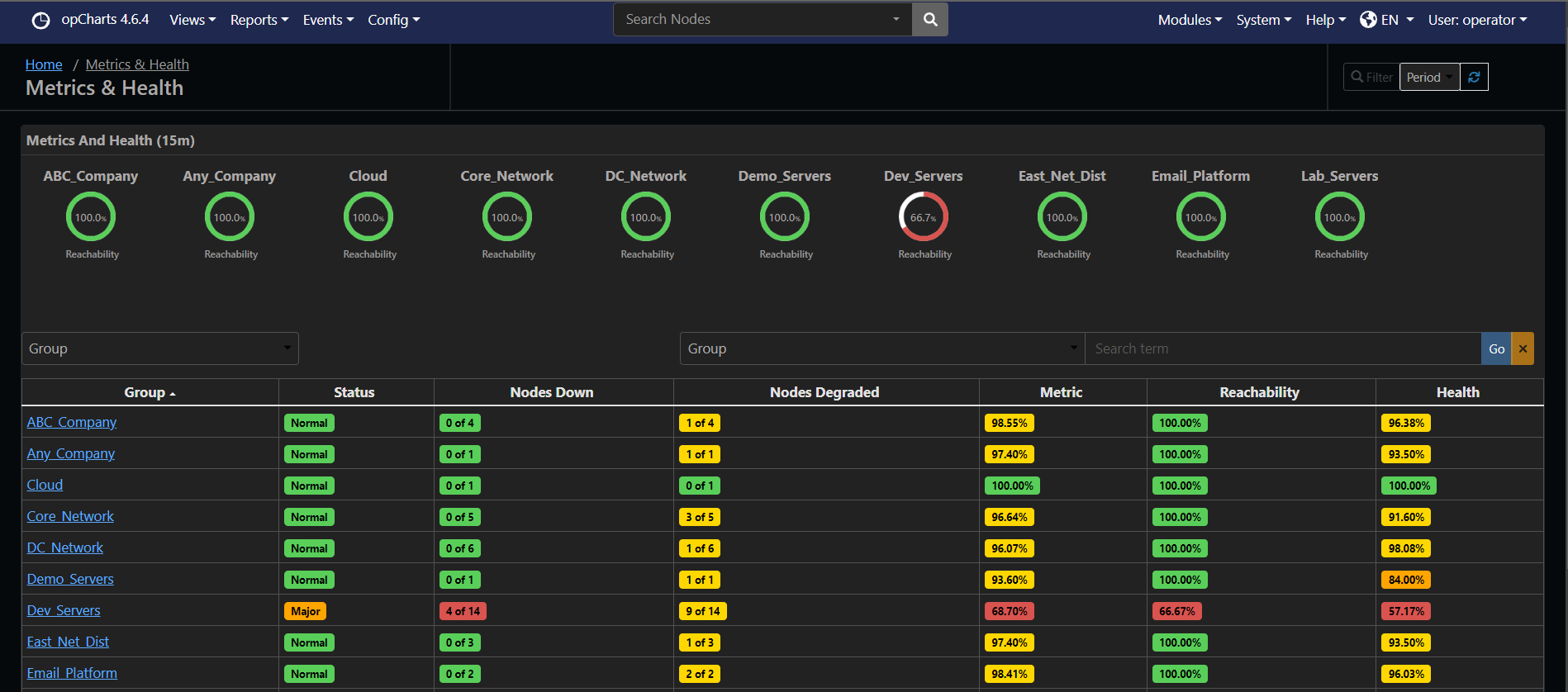1568x692 pixels.
Task: Open the Group dropdown beside Search term
Action: click(882, 348)
